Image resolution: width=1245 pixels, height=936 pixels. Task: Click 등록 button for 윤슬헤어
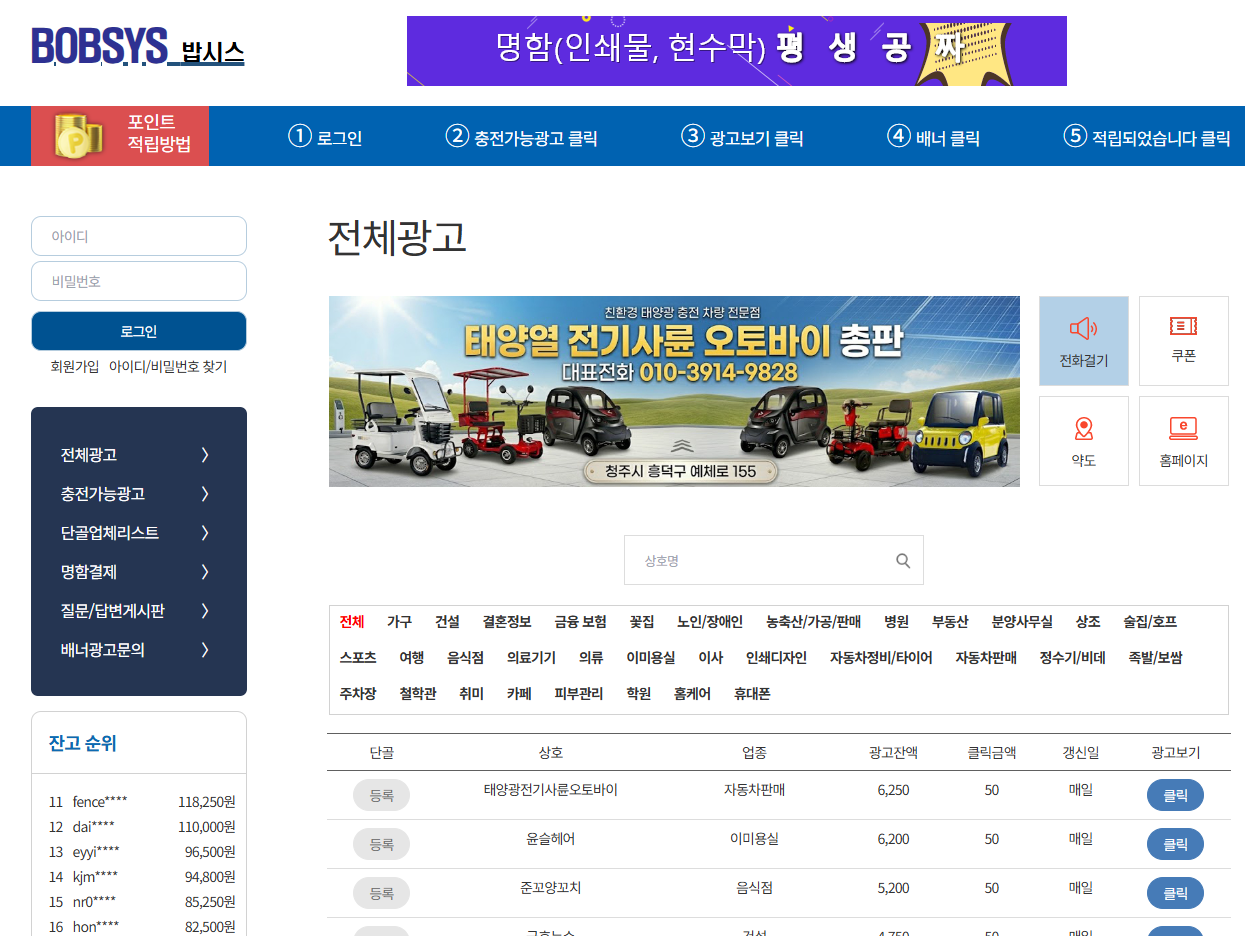(x=381, y=844)
